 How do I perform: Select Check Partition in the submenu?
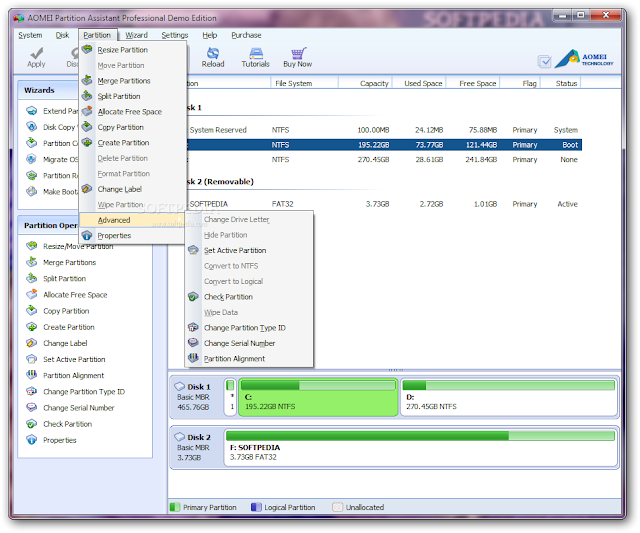click(x=249, y=297)
